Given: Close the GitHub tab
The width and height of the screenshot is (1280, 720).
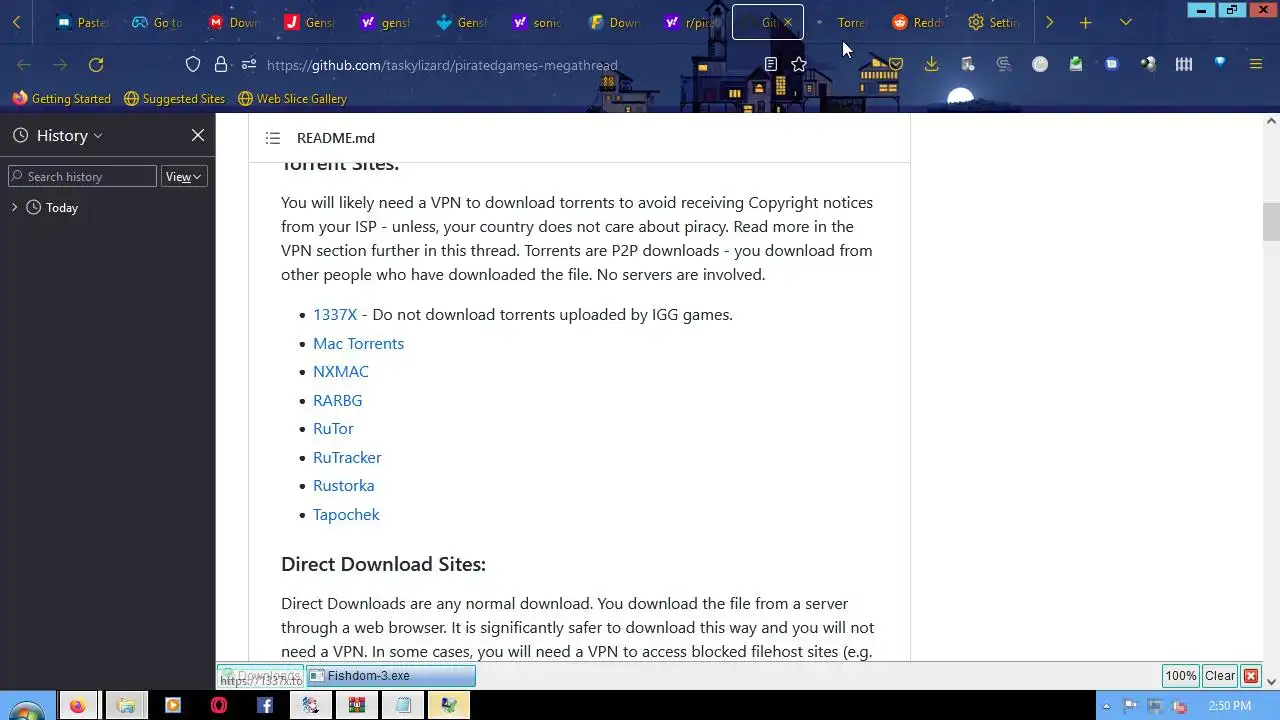Looking at the screenshot, I should coord(788,22).
